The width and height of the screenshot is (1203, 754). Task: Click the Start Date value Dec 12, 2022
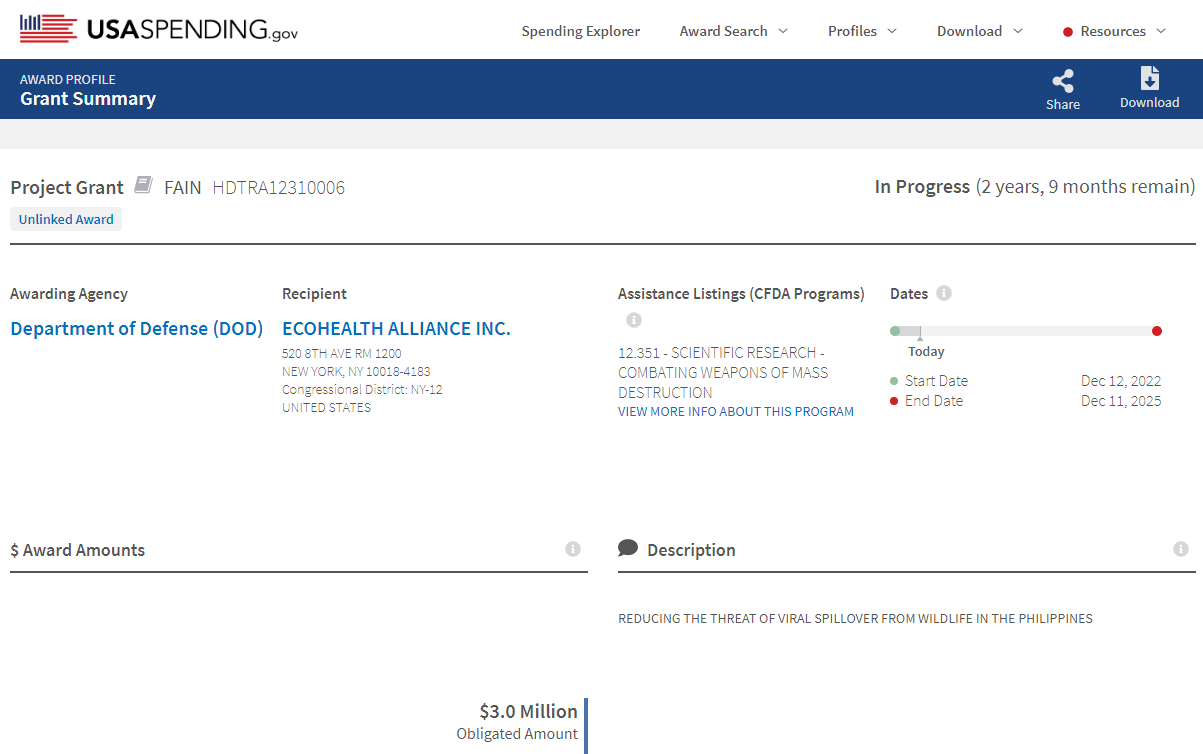click(x=1121, y=380)
